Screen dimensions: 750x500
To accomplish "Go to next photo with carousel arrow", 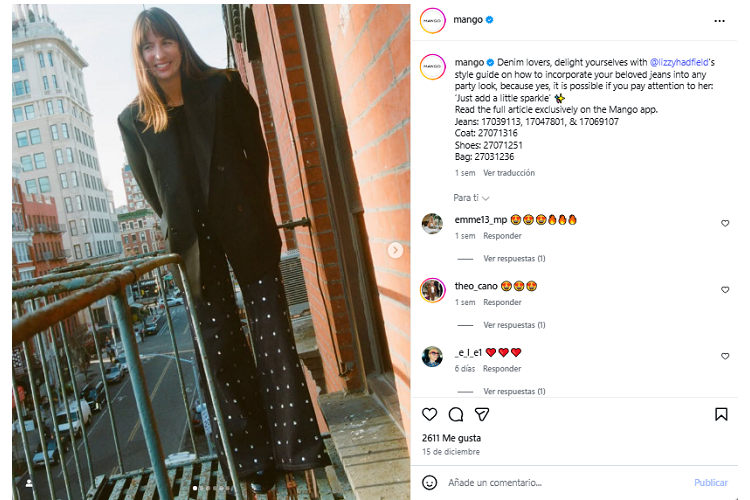I will click(x=395, y=250).
